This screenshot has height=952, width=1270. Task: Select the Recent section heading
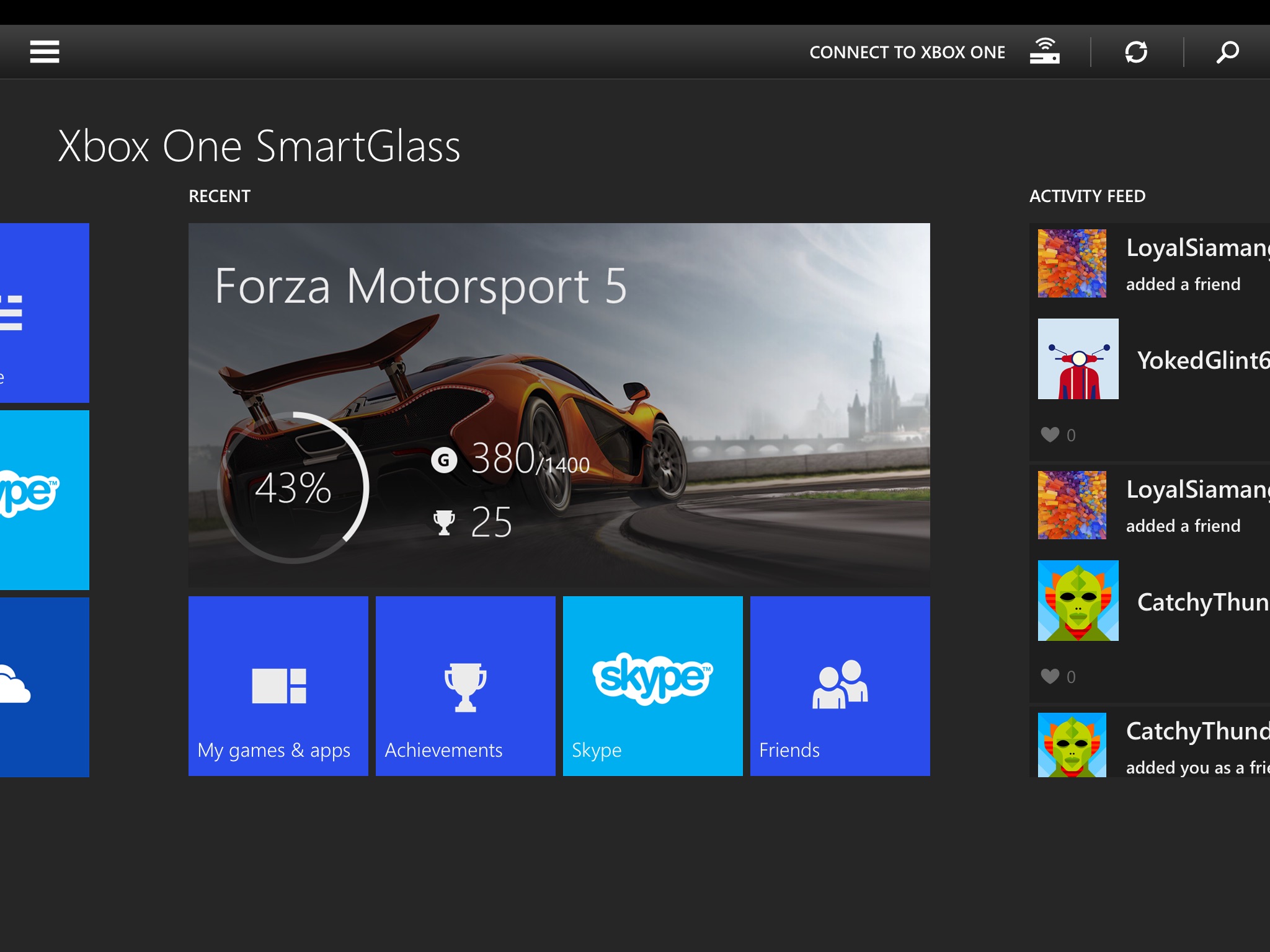[x=220, y=196]
